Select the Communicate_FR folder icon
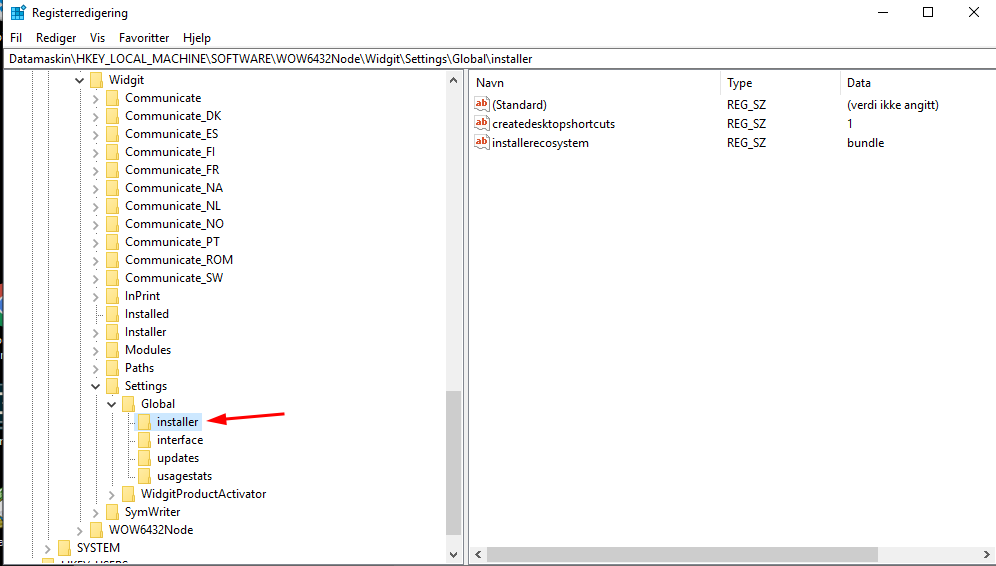996x566 pixels. click(112, 170)
